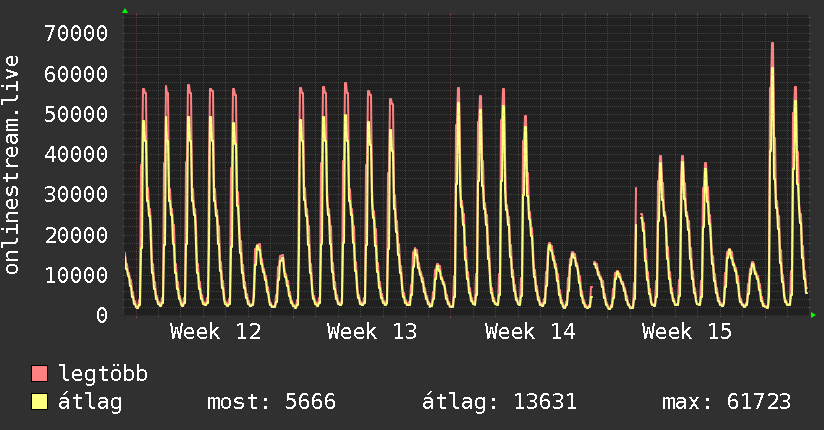Click the Week 12 axis label
This screenshot has width=824, height=430.
point(215,332)
